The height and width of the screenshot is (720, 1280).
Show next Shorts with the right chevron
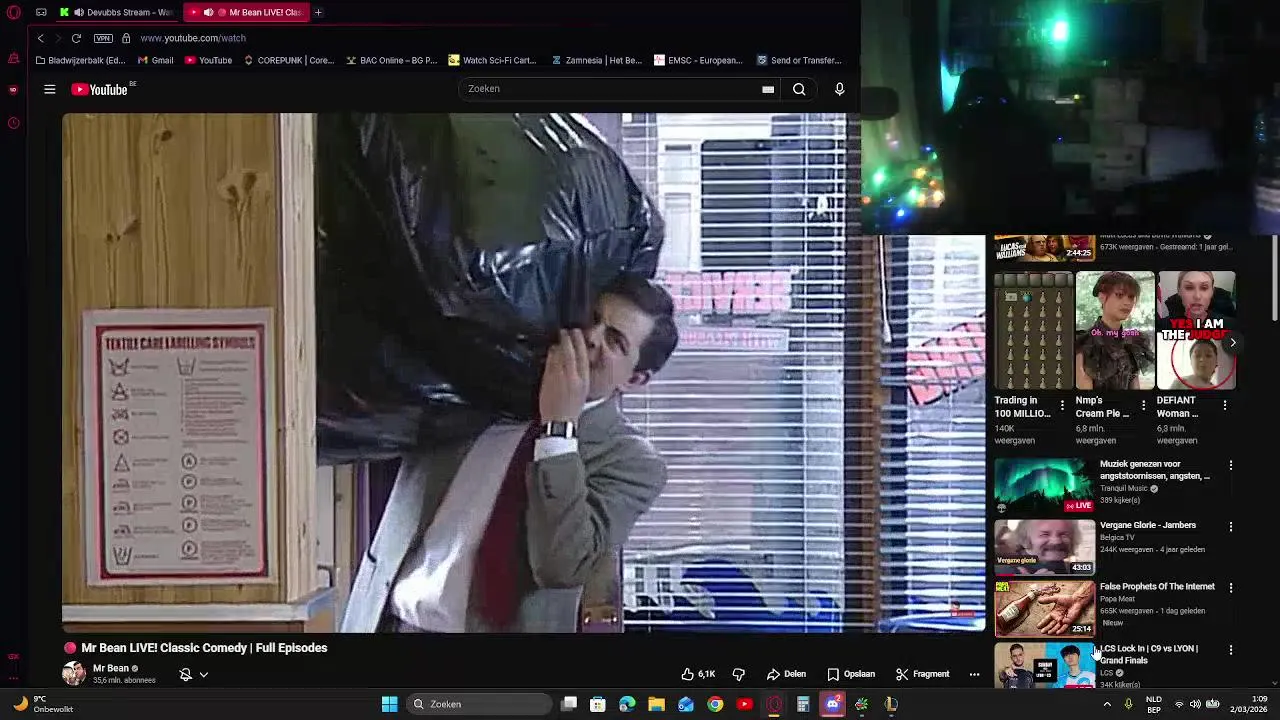pyautogui.click(x=1233, y=343)
